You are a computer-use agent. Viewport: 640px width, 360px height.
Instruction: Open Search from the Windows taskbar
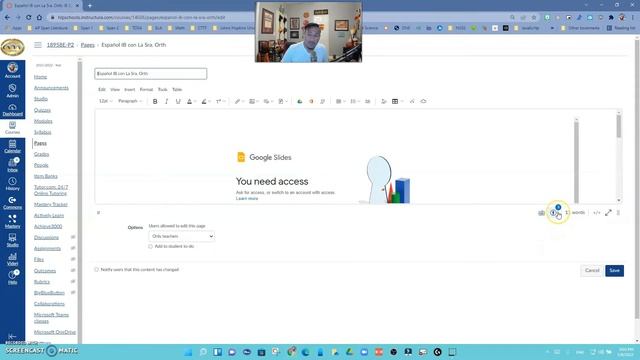point(203,352)
